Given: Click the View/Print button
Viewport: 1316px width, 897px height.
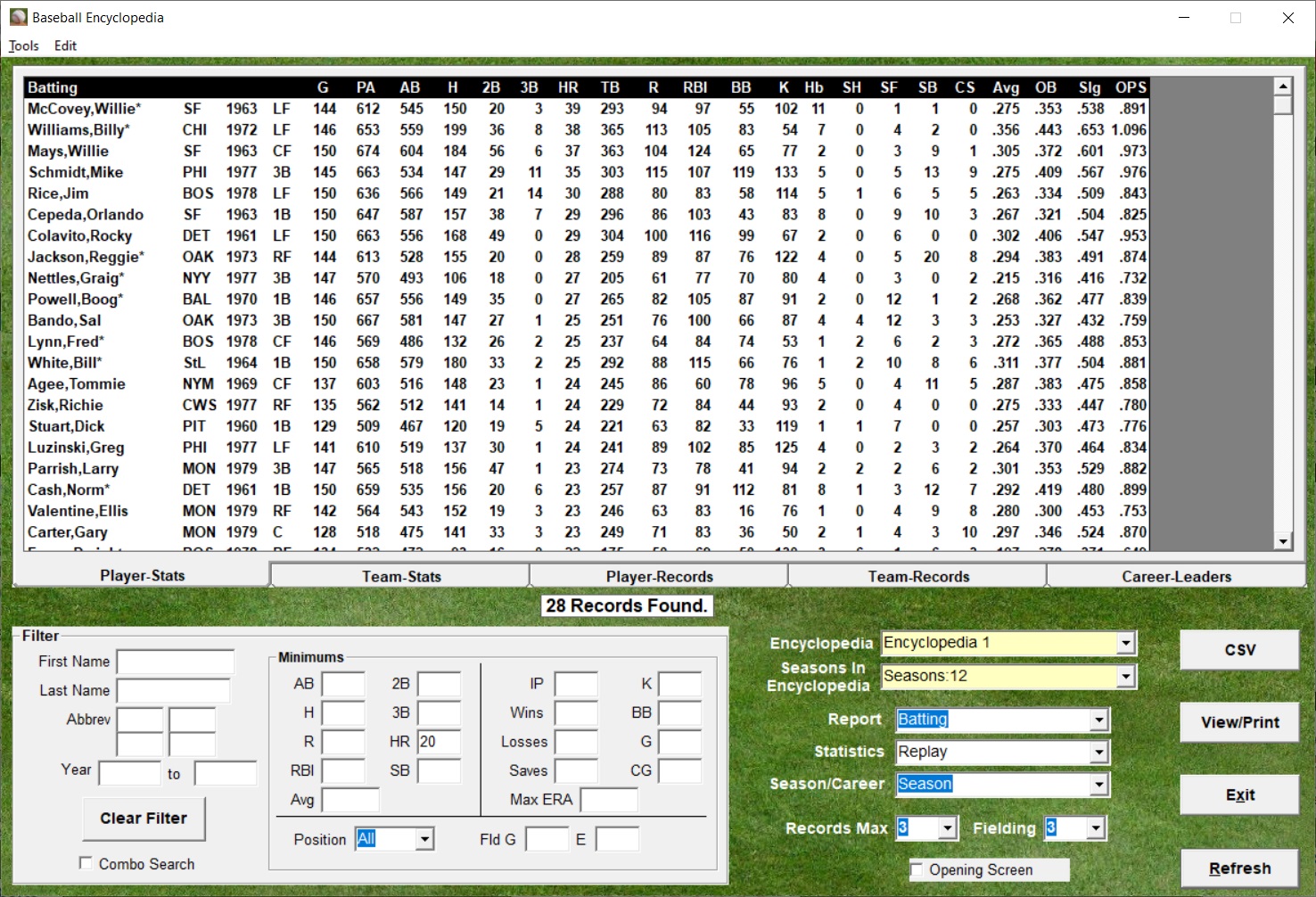Looking at the screenshot, I should tap(1238, 722).
